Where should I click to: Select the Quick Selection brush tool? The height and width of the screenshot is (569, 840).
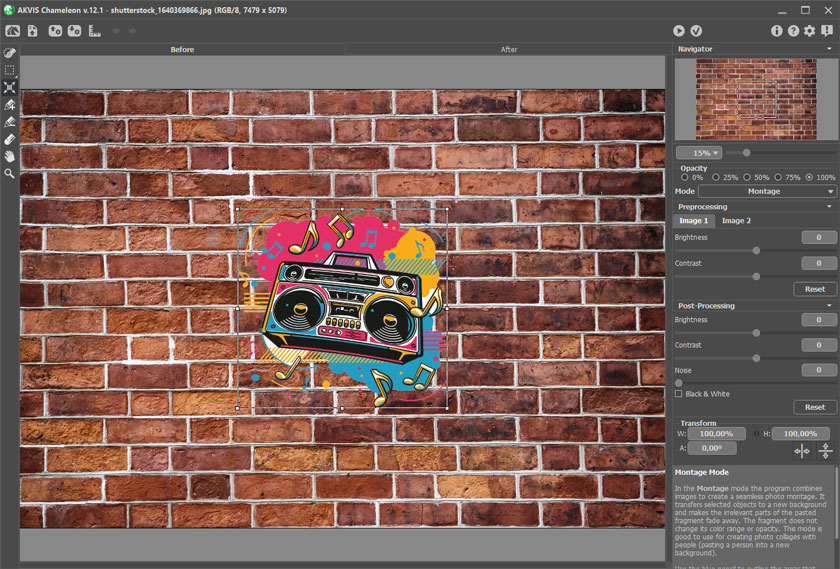click(10, 53)
